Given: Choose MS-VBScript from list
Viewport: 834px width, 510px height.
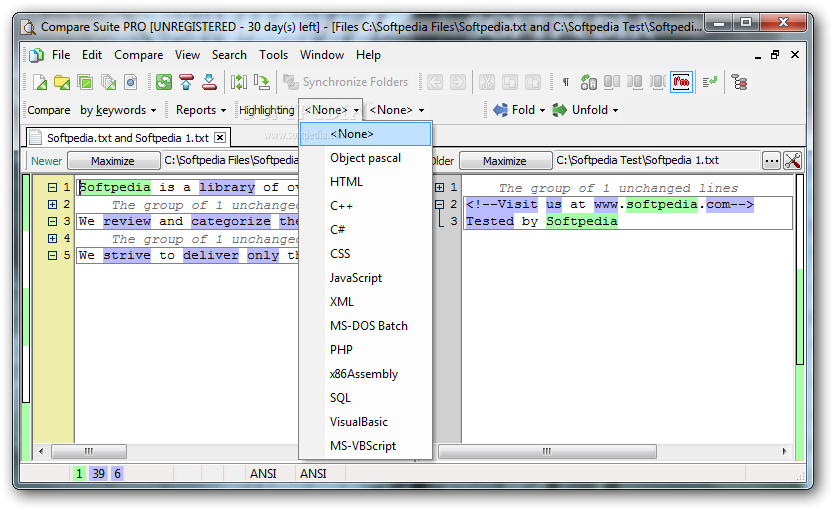Looking at the screenshot, I should point(365,446).
